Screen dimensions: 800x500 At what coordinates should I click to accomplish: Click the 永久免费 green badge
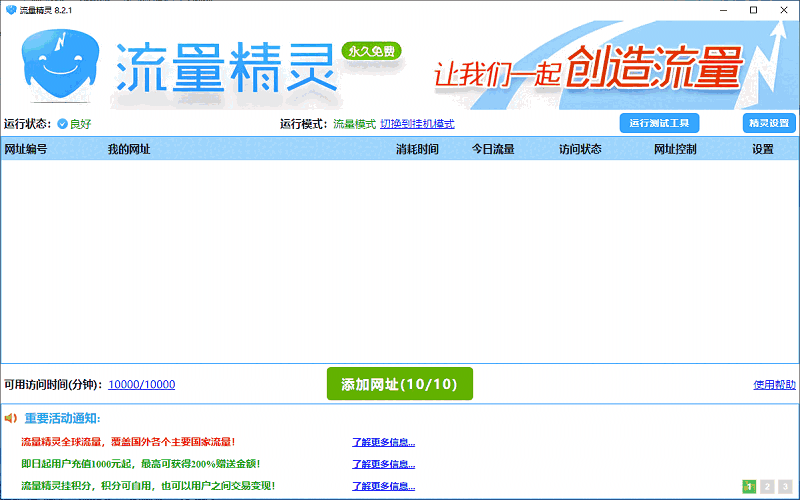click(371, 52)
